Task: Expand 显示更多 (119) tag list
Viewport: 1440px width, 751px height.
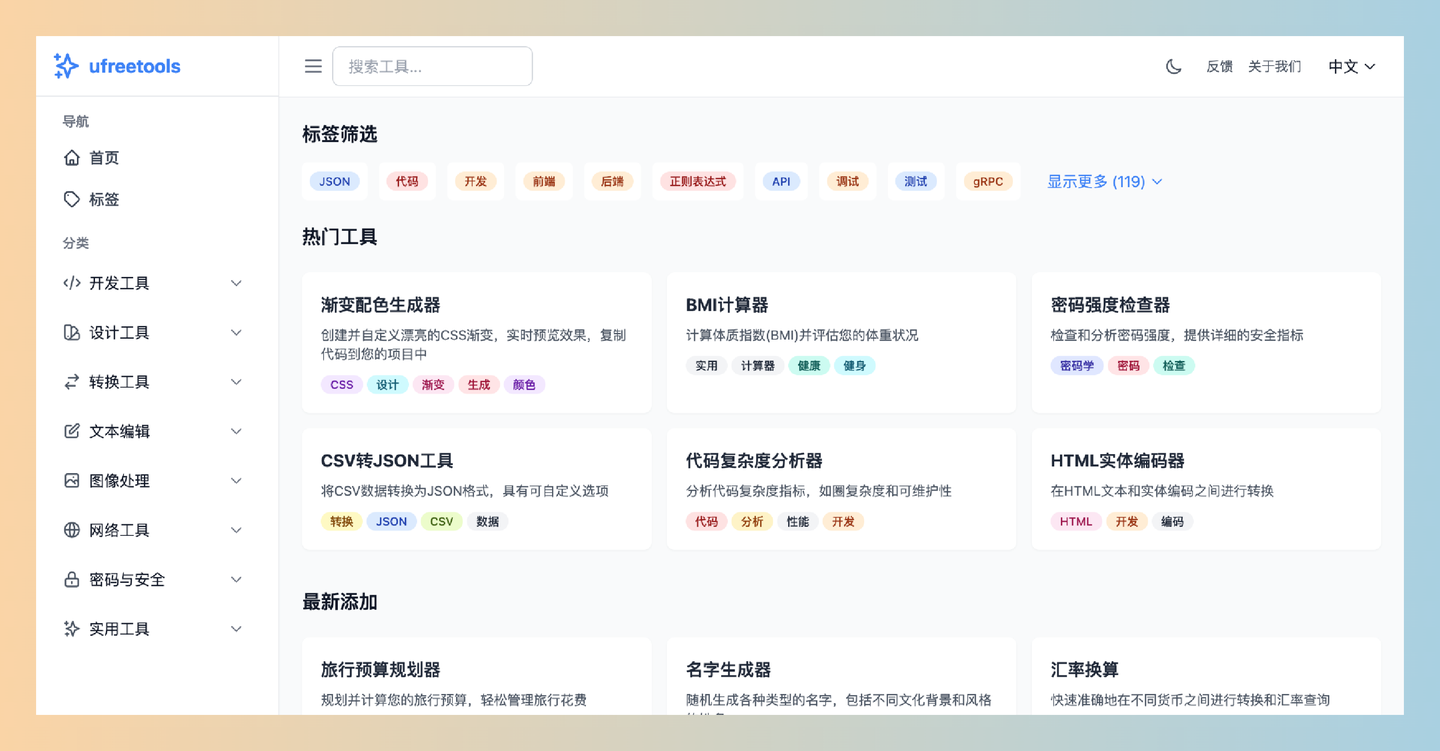Action: 1105,181
